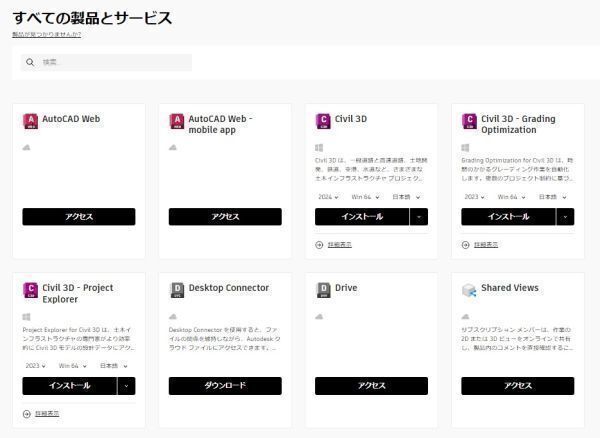Screen dimensions: 600x438
Task: Click the Civil 3D - Project Explorer icon
Action: (31, 290)
